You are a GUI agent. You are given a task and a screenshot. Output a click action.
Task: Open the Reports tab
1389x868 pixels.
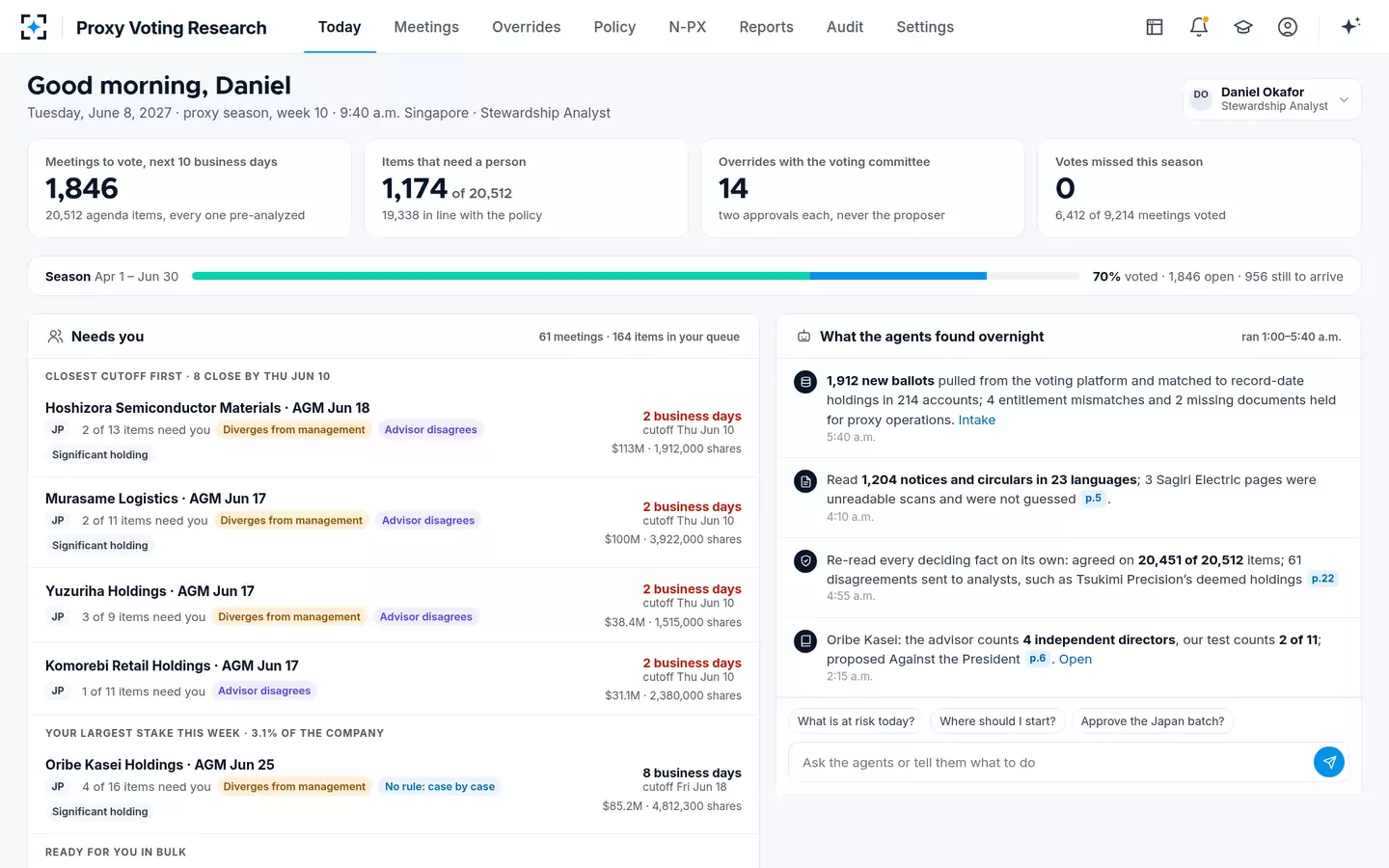pyautogui.click(x=766, y=27)
